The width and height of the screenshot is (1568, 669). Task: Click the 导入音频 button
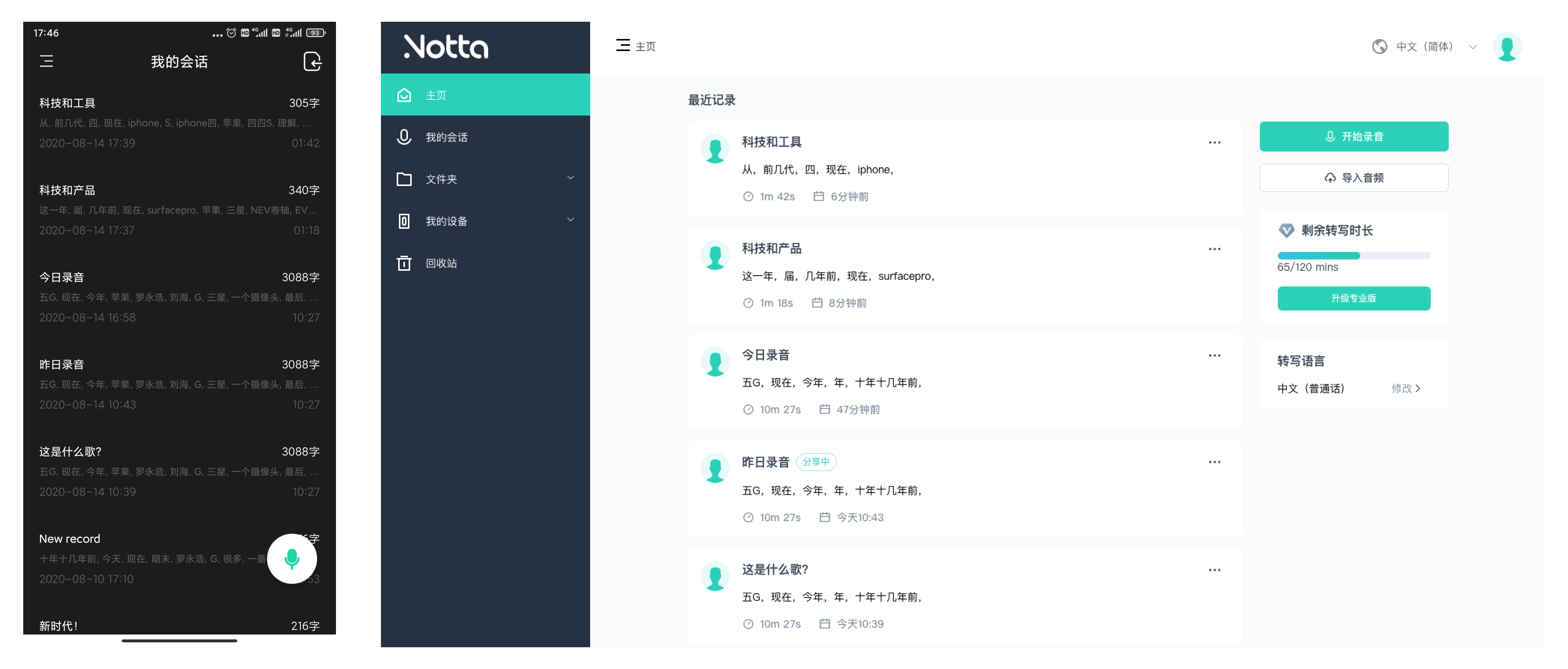coord(1353,178)
